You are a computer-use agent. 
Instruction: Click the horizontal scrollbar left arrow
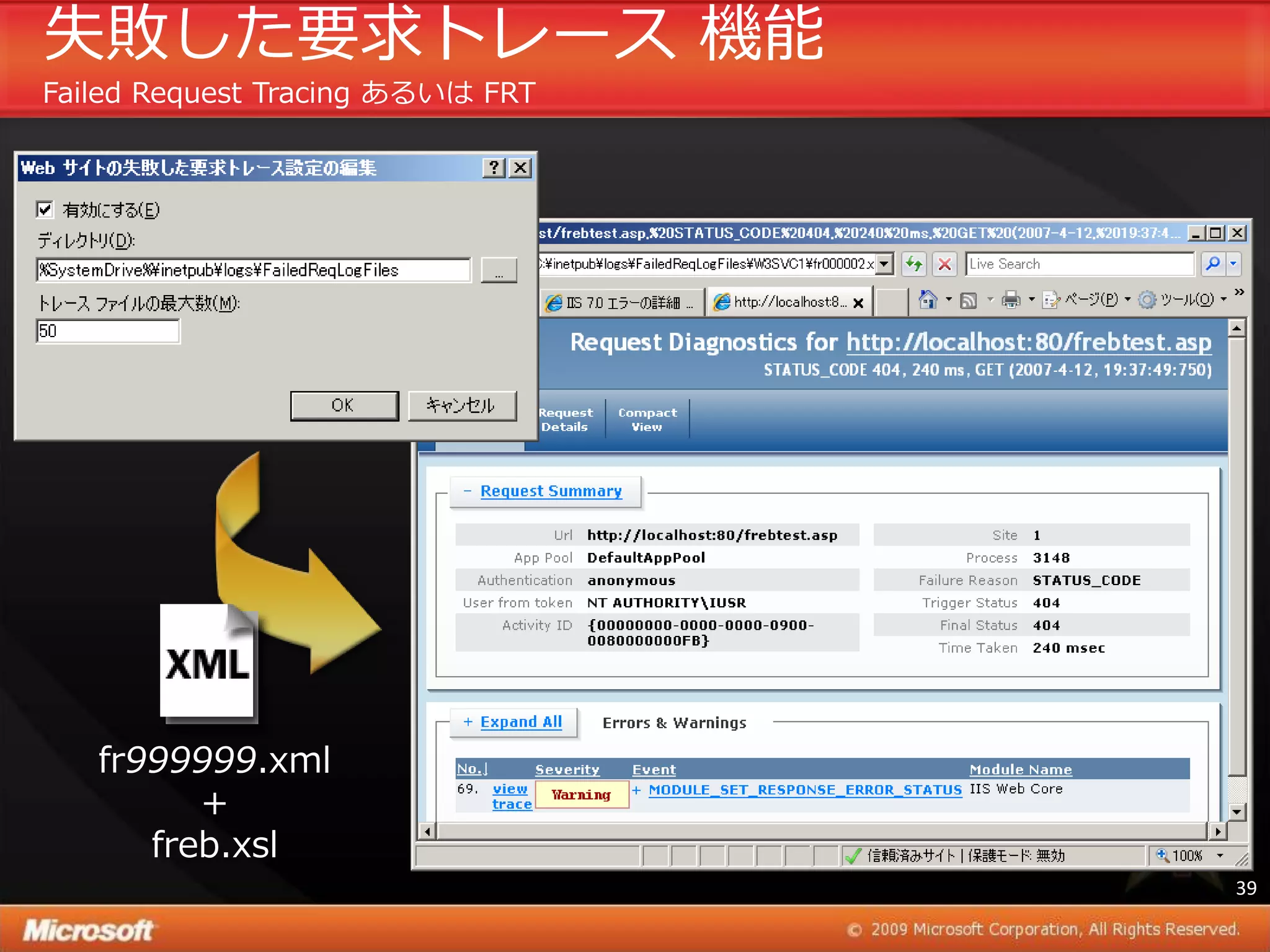tap(427, 831)
